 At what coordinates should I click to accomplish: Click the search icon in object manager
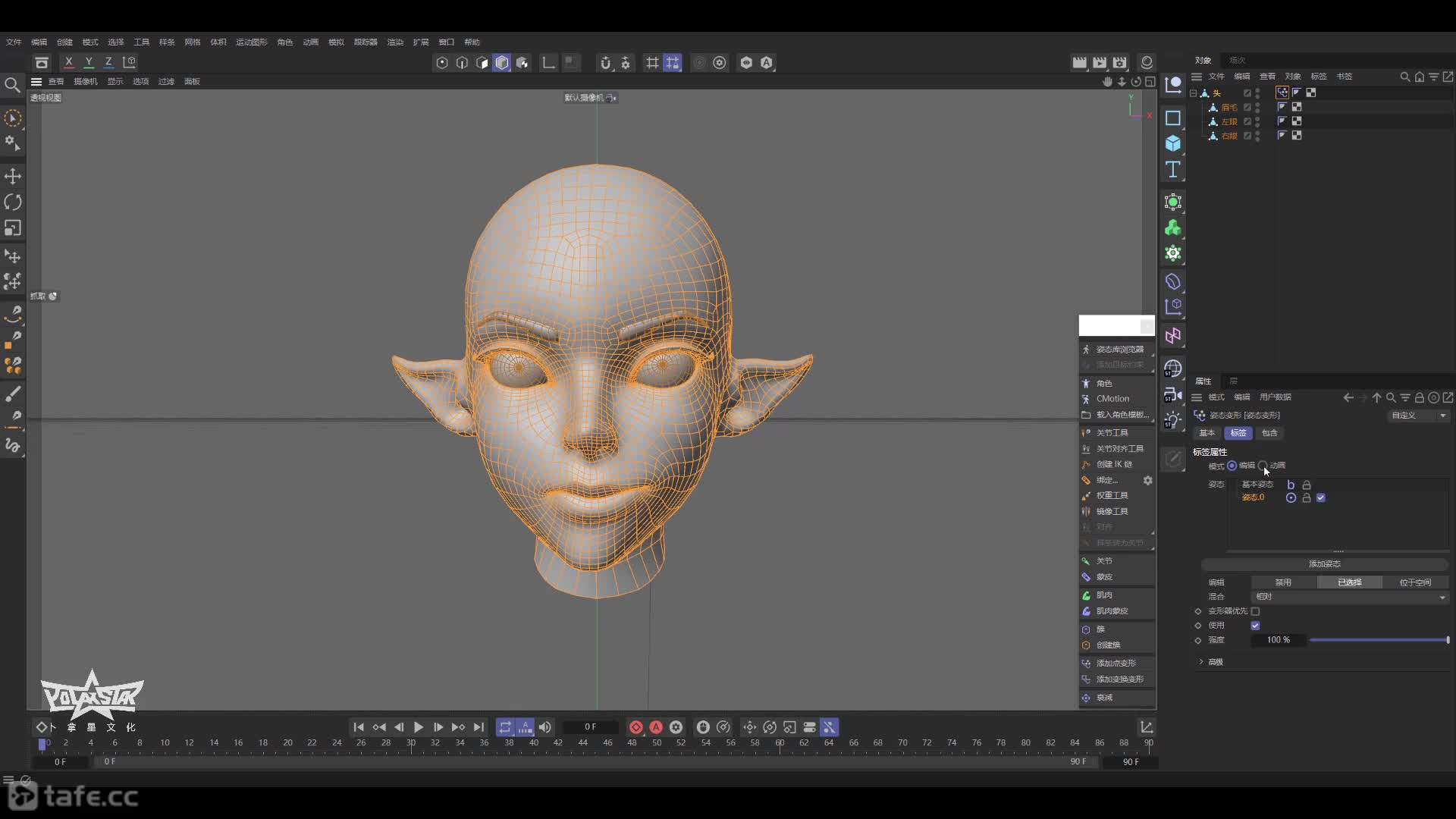[x=1404, y=77]
